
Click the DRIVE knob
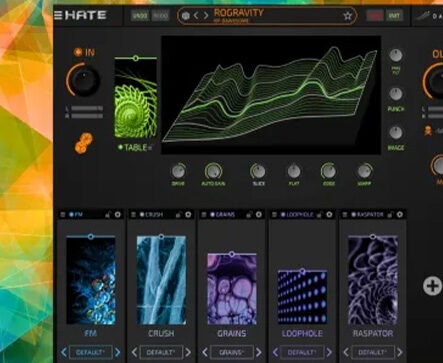178,171
